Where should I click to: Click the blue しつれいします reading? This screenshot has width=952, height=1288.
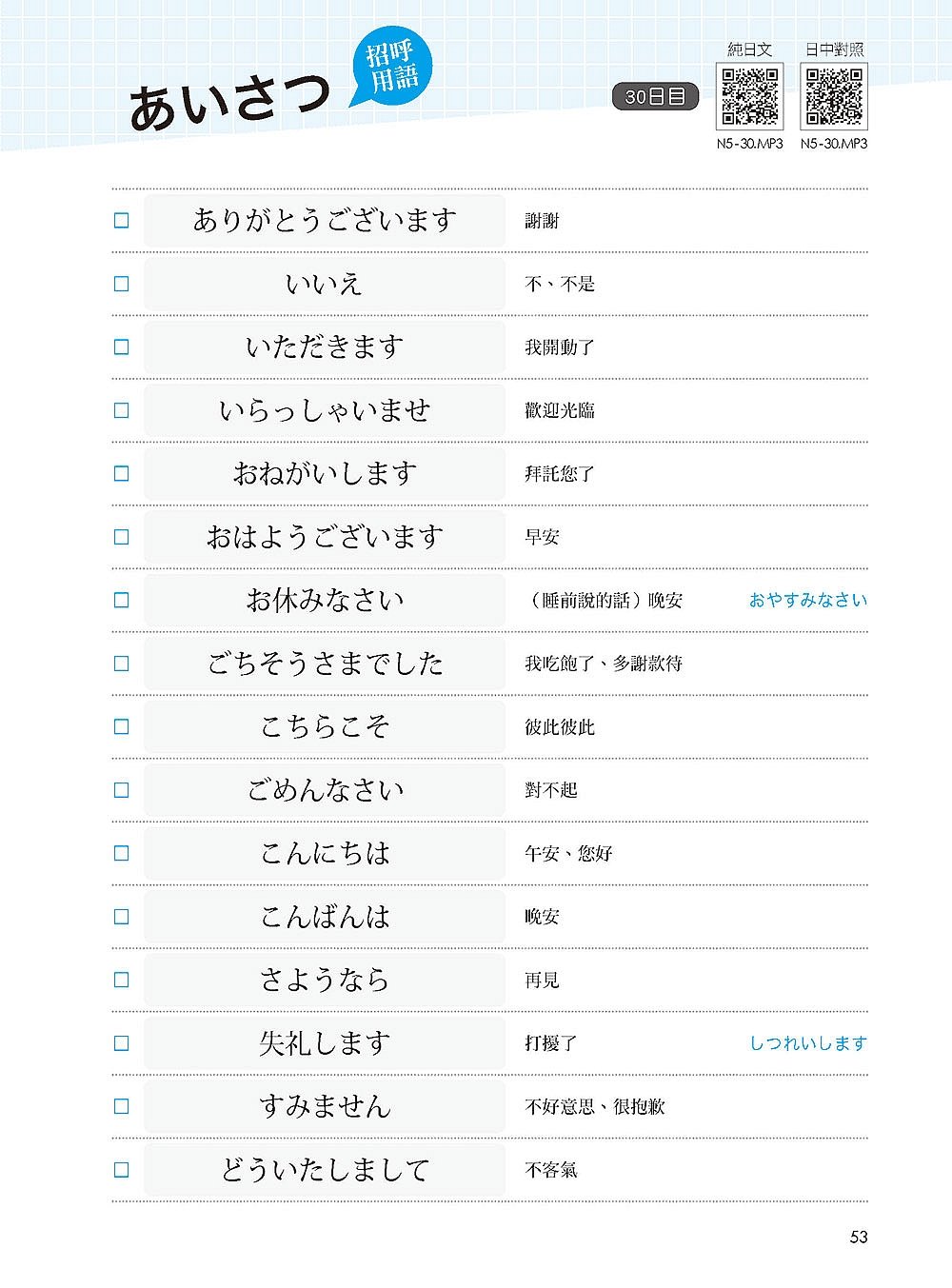tap(808, 1043)
